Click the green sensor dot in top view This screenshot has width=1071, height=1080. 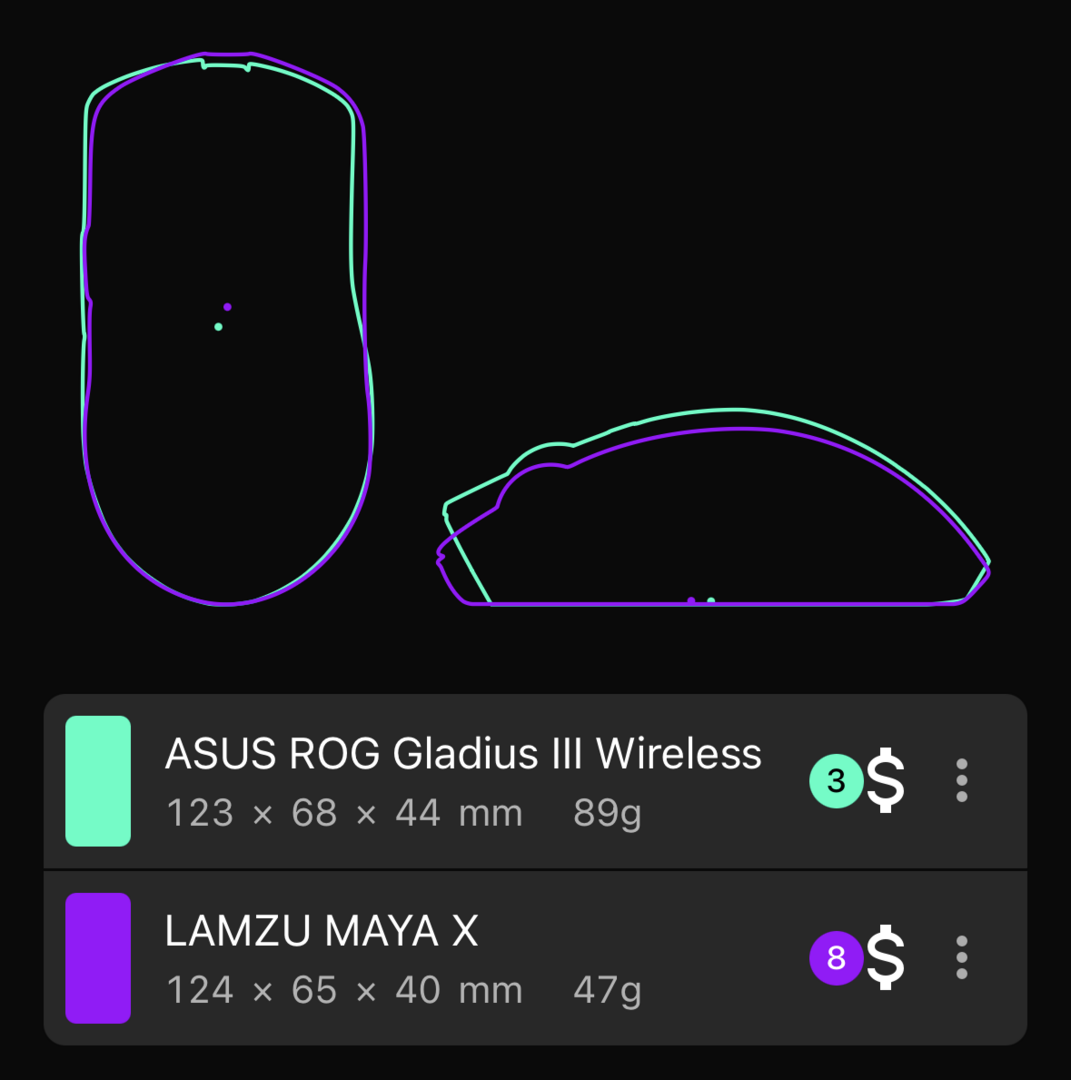coord(218,327)
